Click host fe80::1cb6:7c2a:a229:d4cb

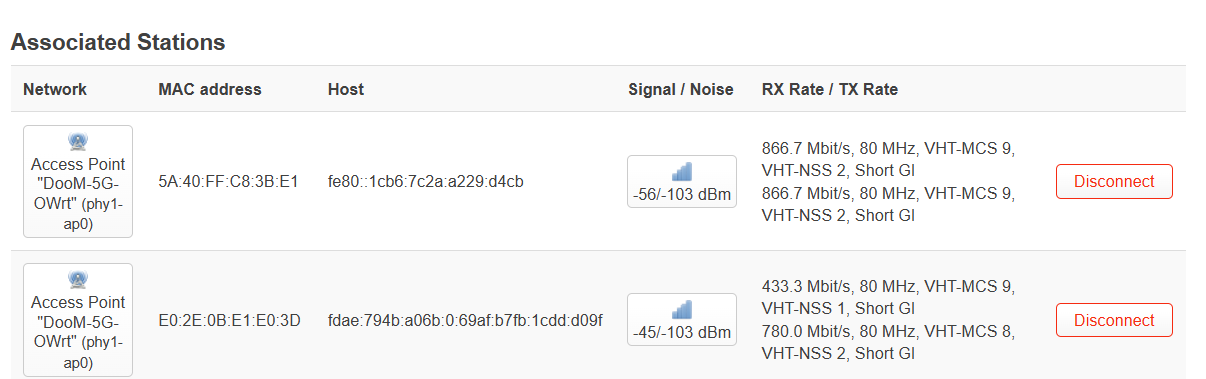[x=426, y=182]
